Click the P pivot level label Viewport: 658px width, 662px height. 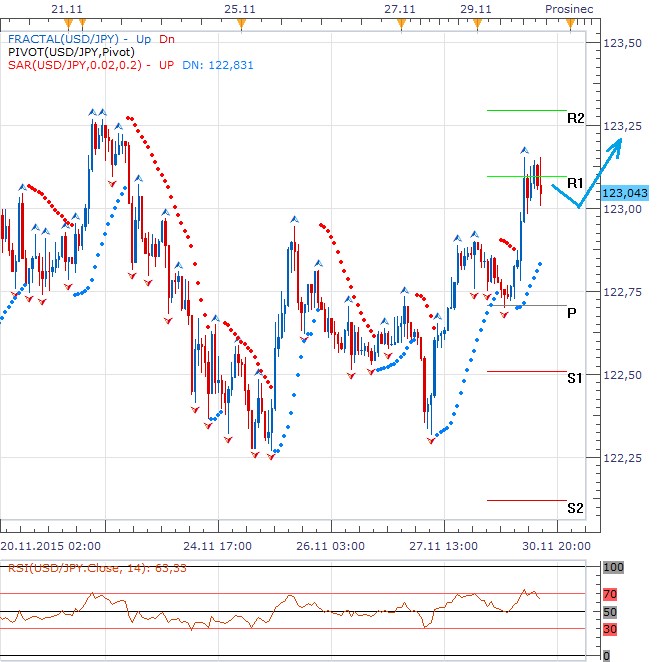[571, 313]
